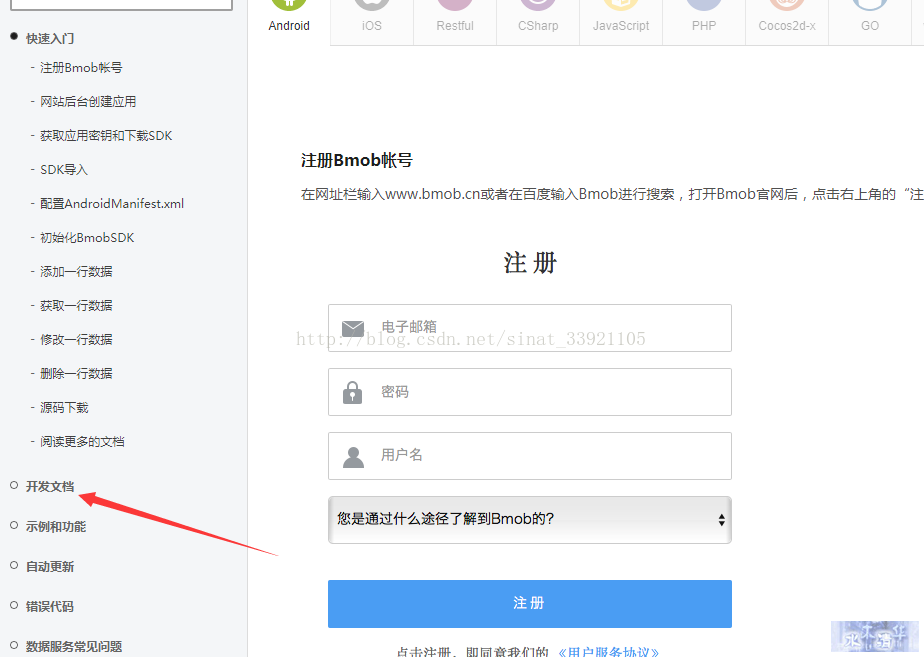Switch to the GO tab
924x657 pixels.
tap(870, 21)
